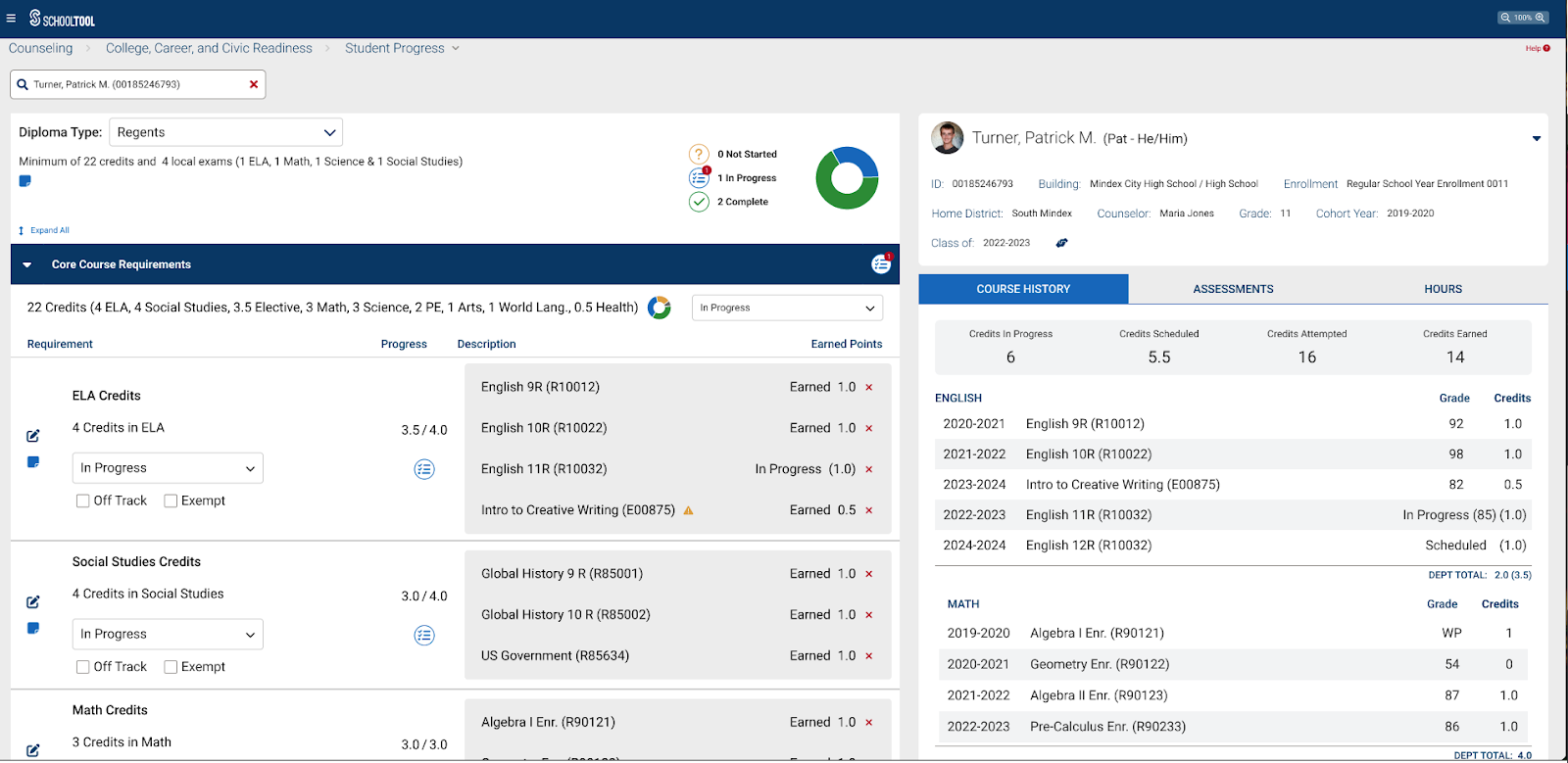This screenshot has width=1568, height=763.
Task: Open the hamburger menu beside SchoolTool logo
Action: coord(12,18)
